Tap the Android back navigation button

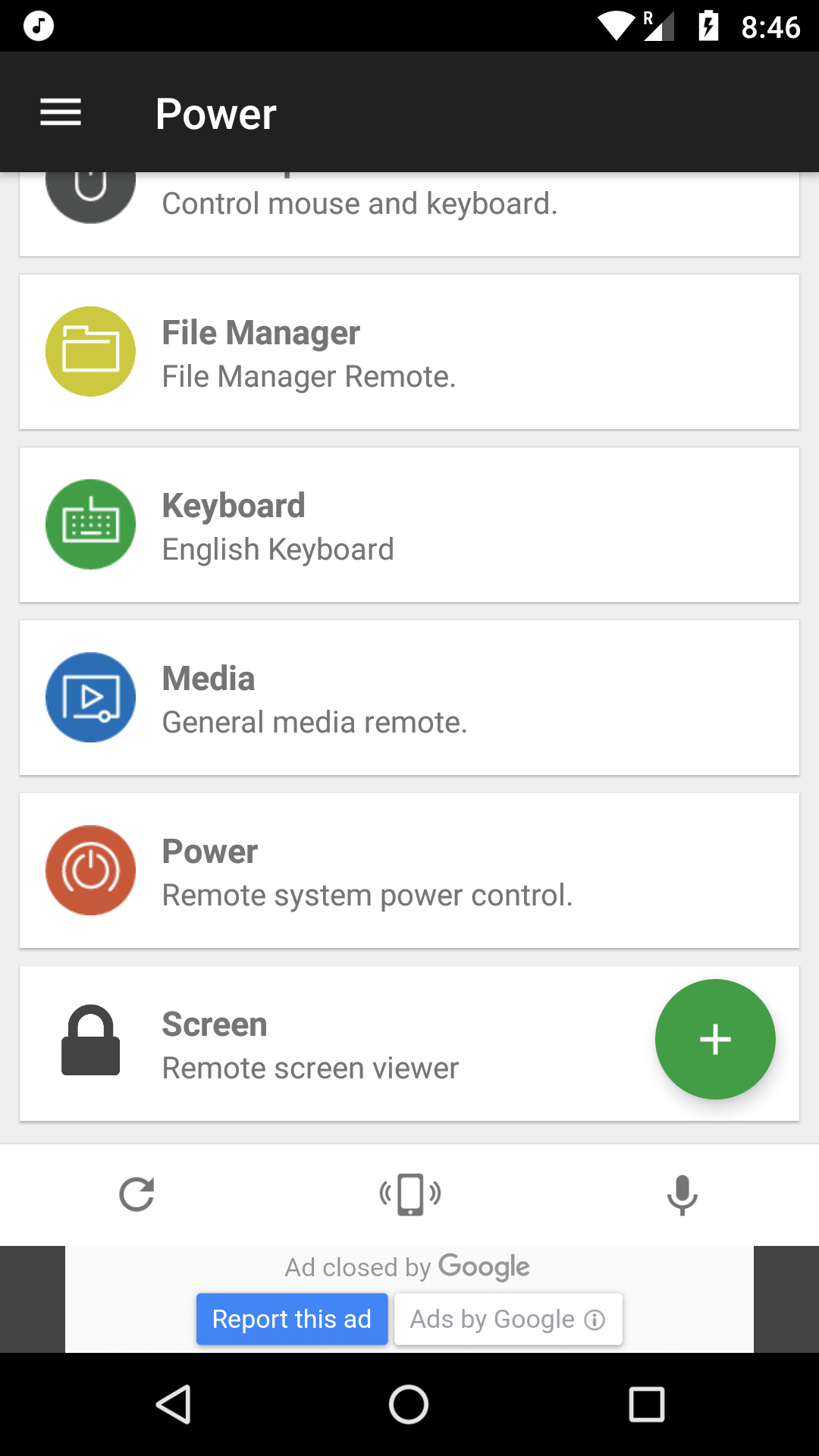pyautogui.click(x=173, y=1404)
